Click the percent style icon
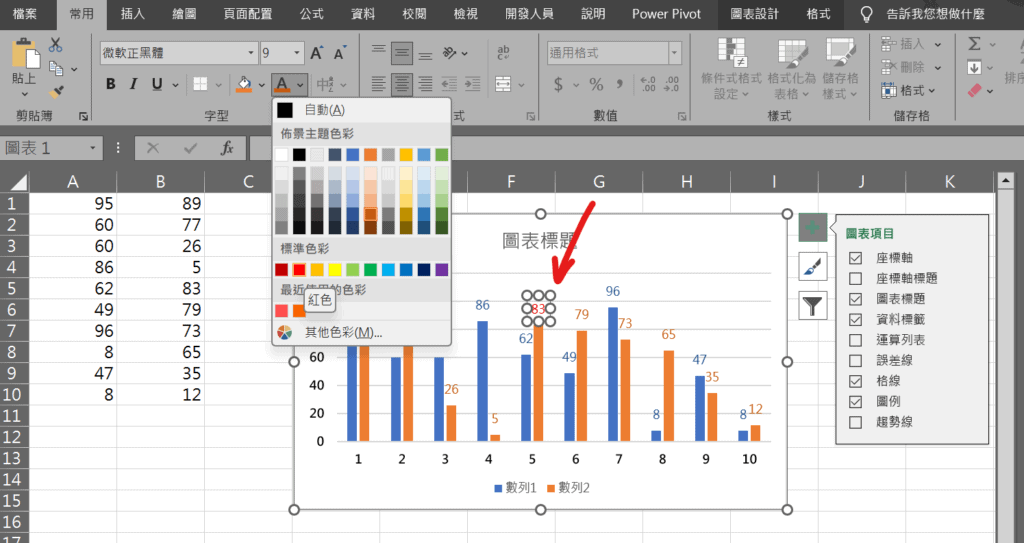Screen dimensions: 1024x543 tap(596, 84)
